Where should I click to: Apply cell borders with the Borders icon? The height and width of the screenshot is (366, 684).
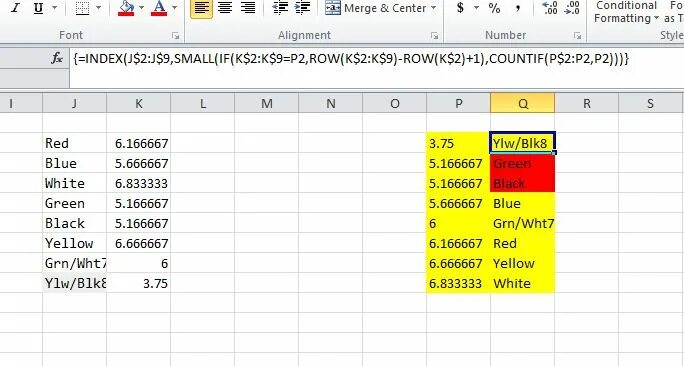click(x=82, y=7)
